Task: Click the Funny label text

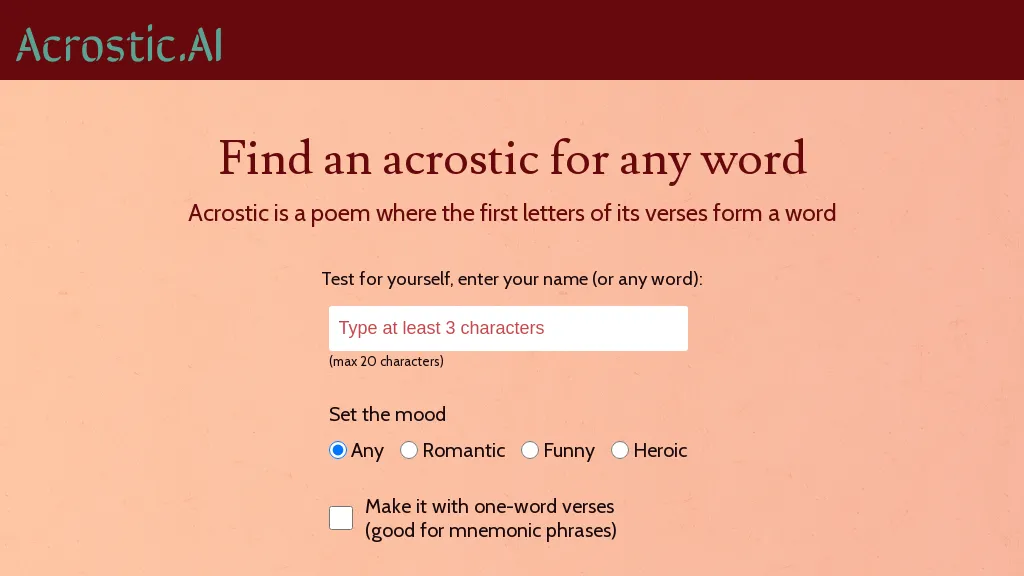Action: point(568,450)
